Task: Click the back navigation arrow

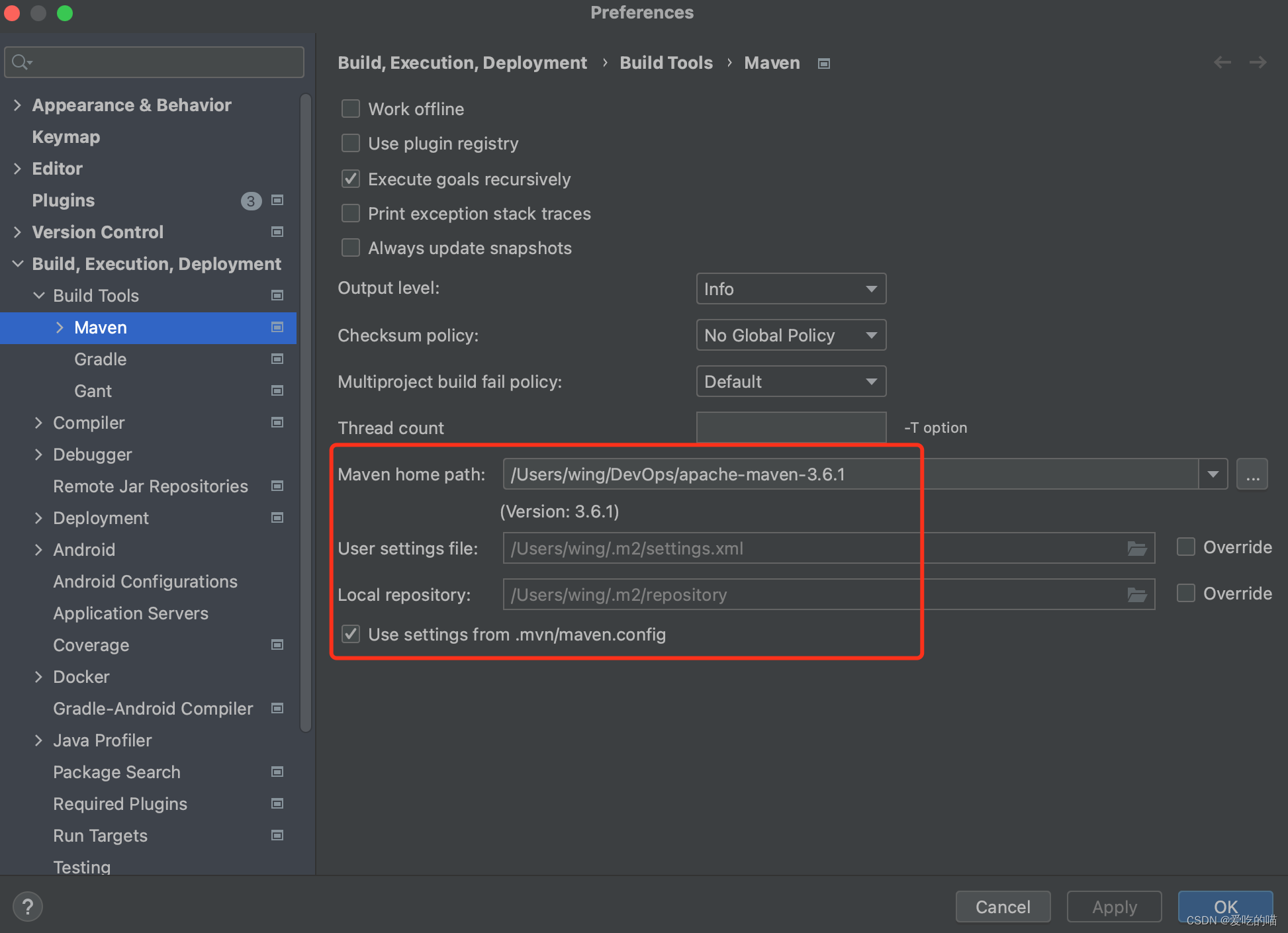Action: pos(1222,62)
